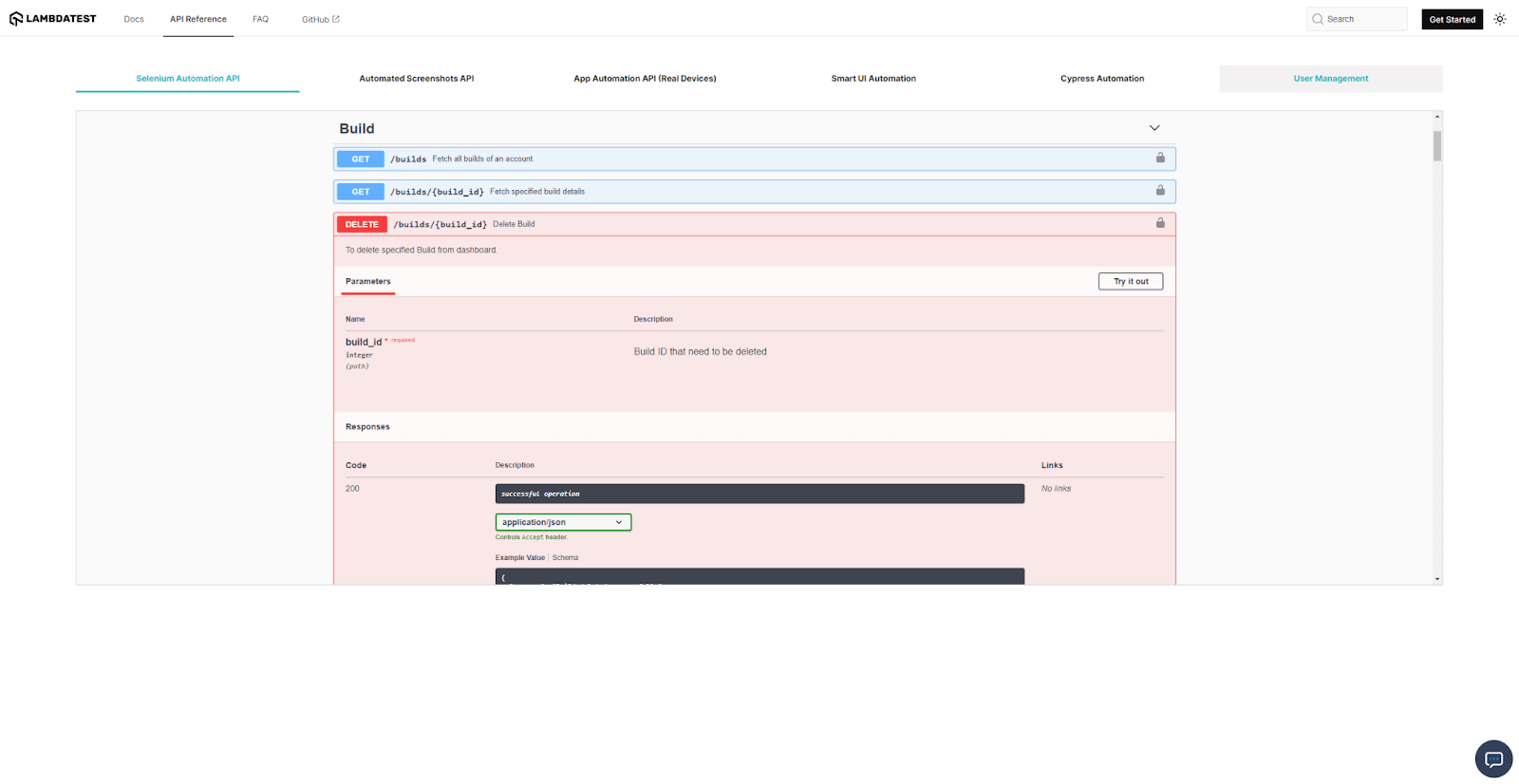Open the Docs menu item
This screenshot has height=784, width=1519.
134,19
